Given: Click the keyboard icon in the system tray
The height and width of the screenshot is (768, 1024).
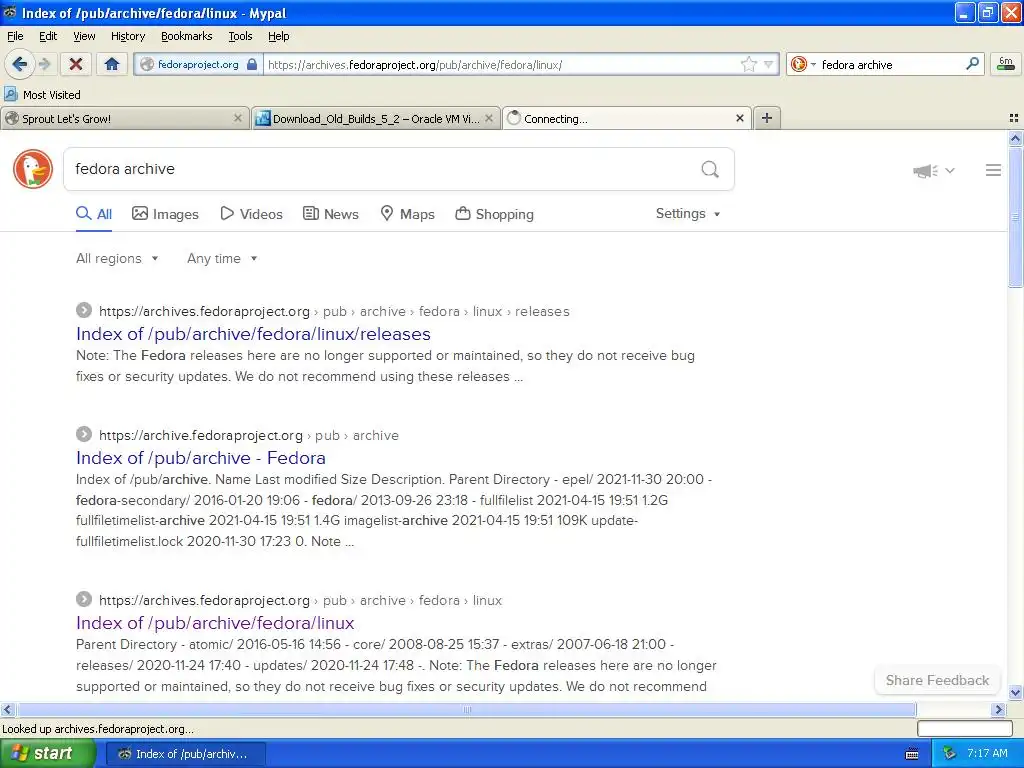Looking at the screenshot, I should pos(912,754).
